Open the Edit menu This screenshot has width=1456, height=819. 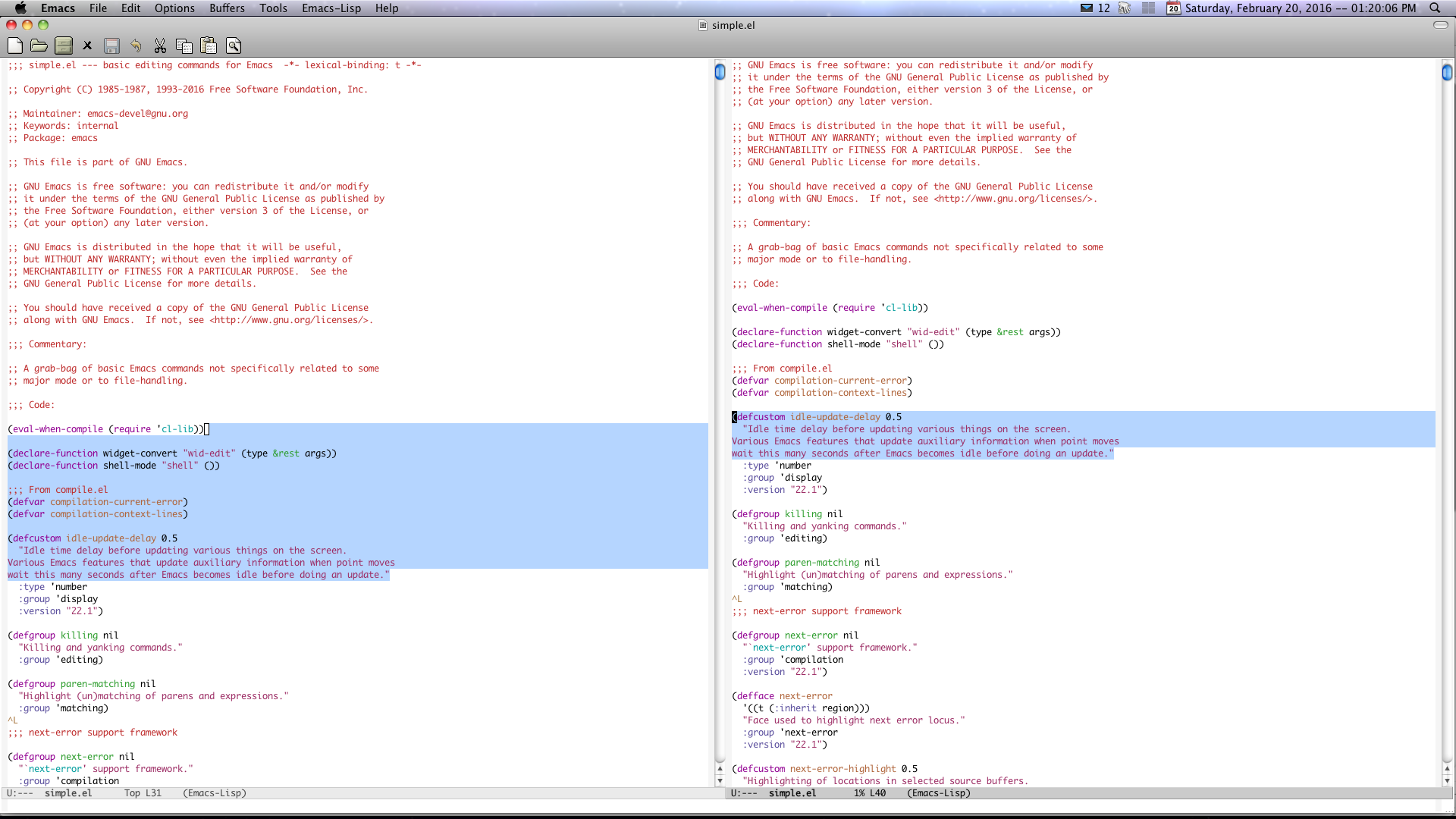click(130, 8)
